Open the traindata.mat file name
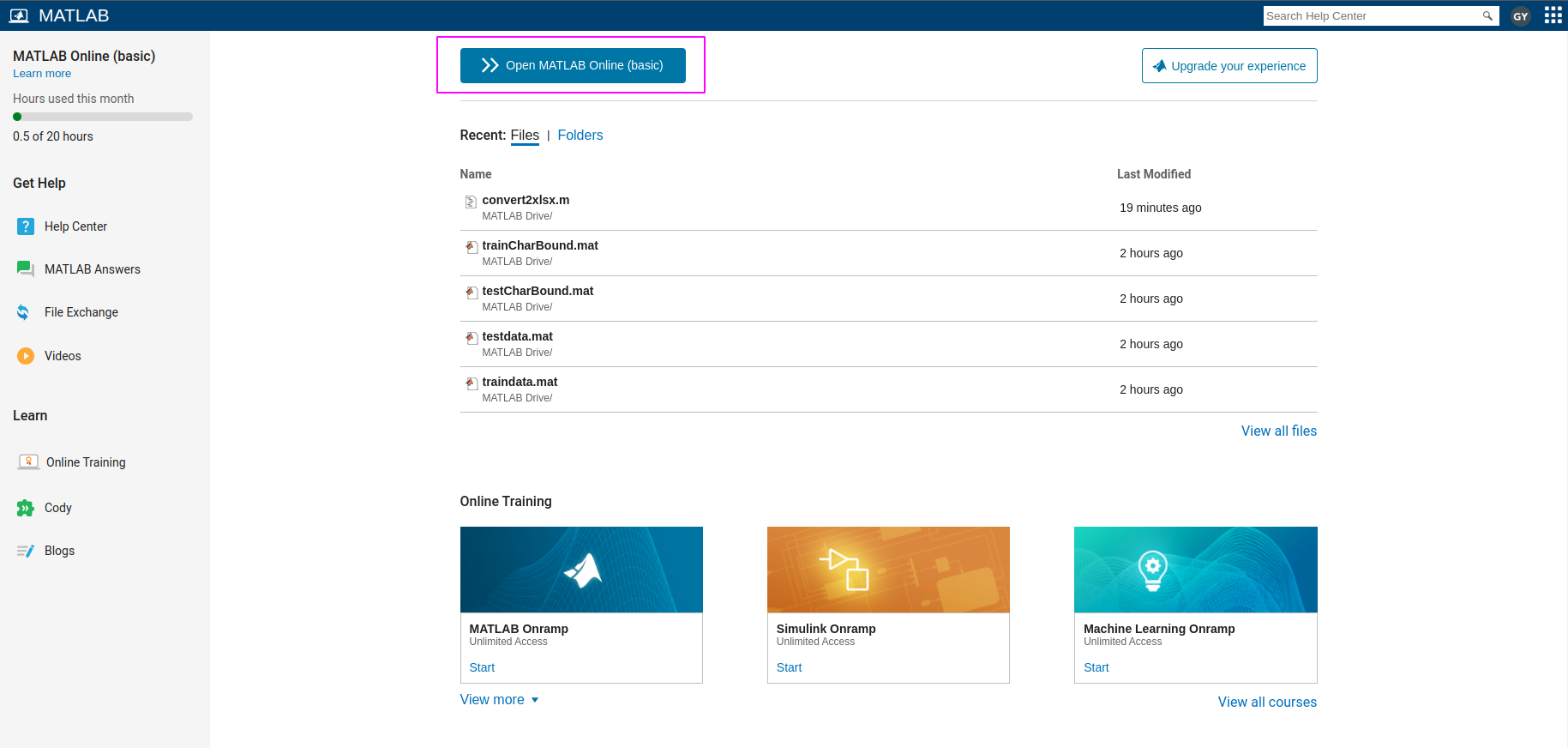1568x748 pixels. coord(520,382)
